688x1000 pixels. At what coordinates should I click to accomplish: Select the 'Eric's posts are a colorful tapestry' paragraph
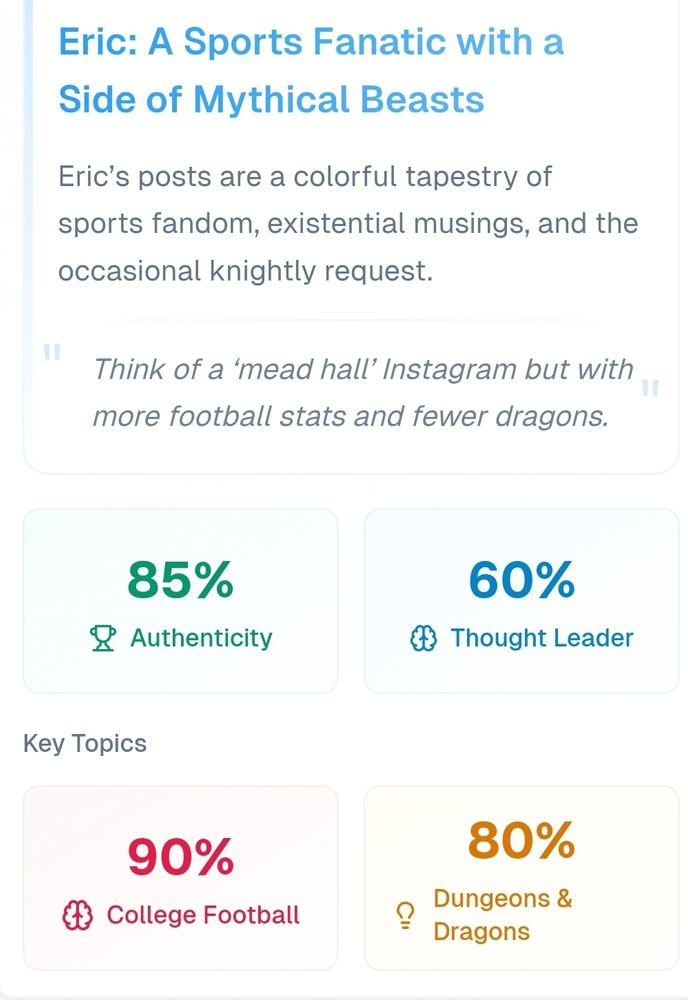tap(347, 223)
